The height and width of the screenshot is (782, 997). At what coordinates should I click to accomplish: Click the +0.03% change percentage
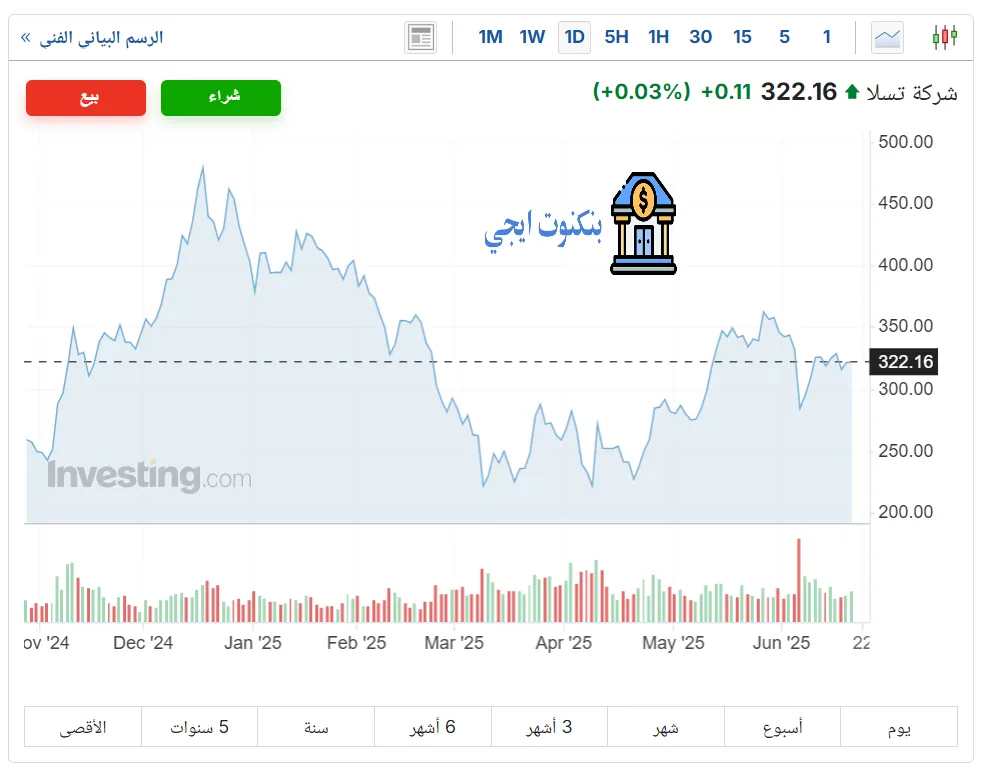[x=642, y=92]
